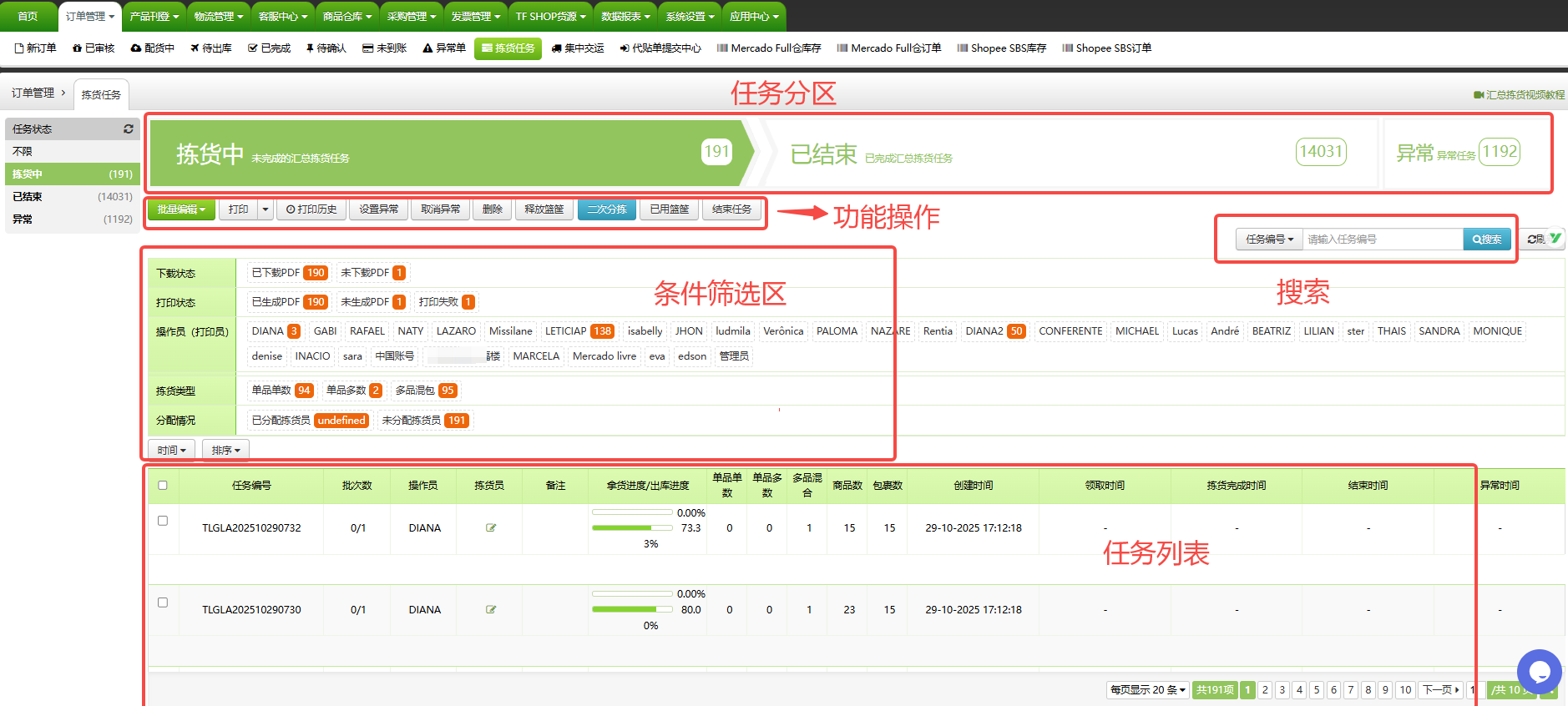
Task: Select 异常 in the sidebar status list
Action: tap(72, 219)
